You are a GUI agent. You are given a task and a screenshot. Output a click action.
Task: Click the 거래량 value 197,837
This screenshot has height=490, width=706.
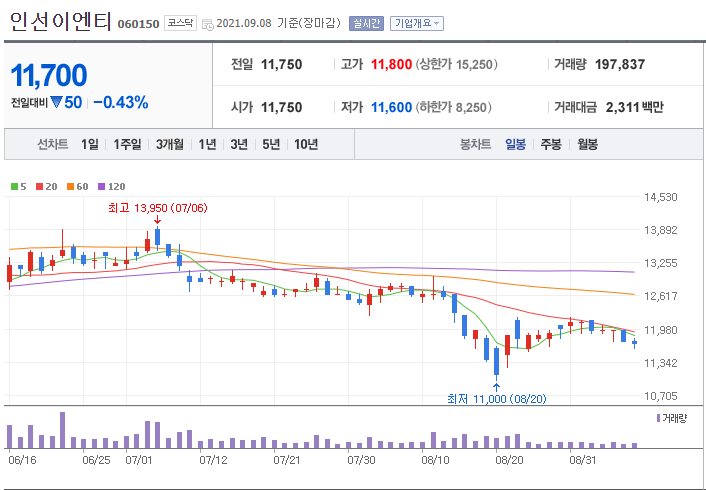pos(620,64)
